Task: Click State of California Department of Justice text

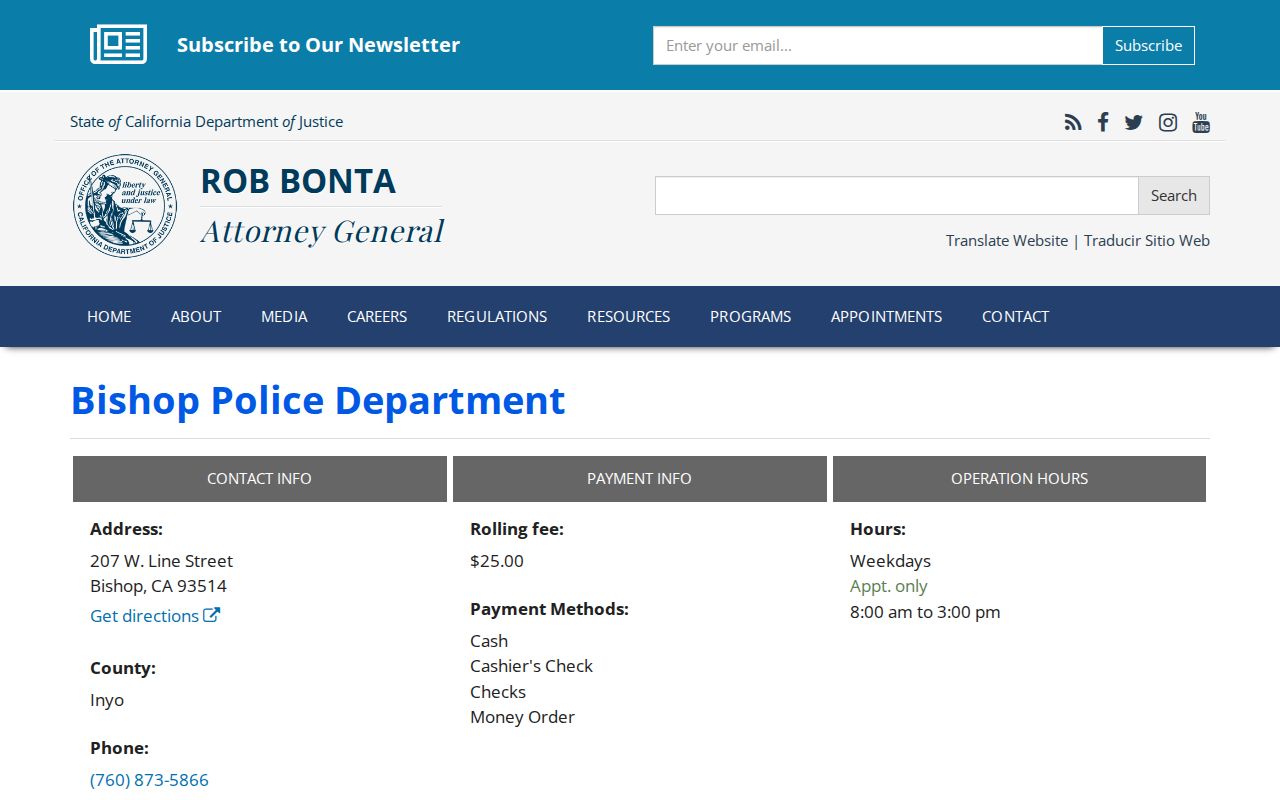Action: [206, 122]
